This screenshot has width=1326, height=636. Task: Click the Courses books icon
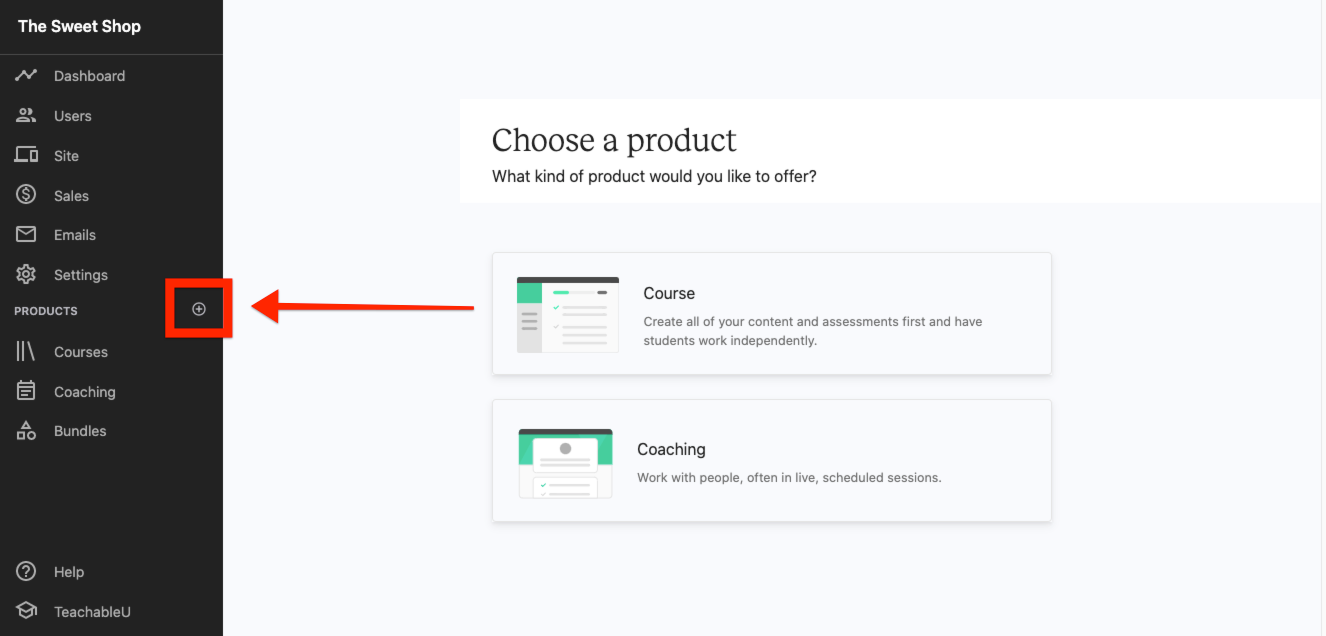click(x=26, y=351)
